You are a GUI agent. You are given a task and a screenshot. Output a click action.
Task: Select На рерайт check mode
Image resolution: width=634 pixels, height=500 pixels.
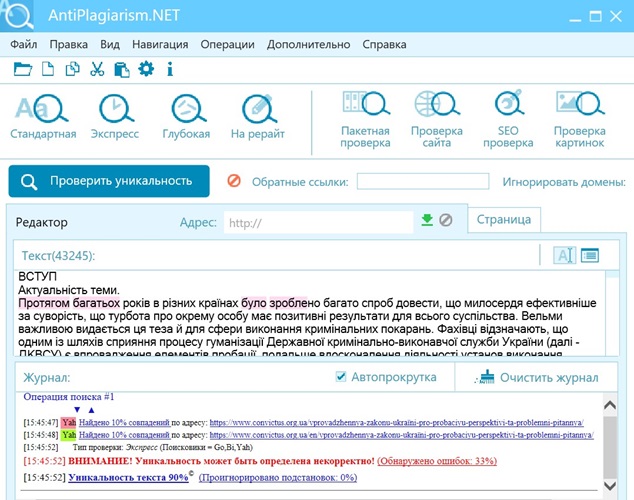pos(258,117)
